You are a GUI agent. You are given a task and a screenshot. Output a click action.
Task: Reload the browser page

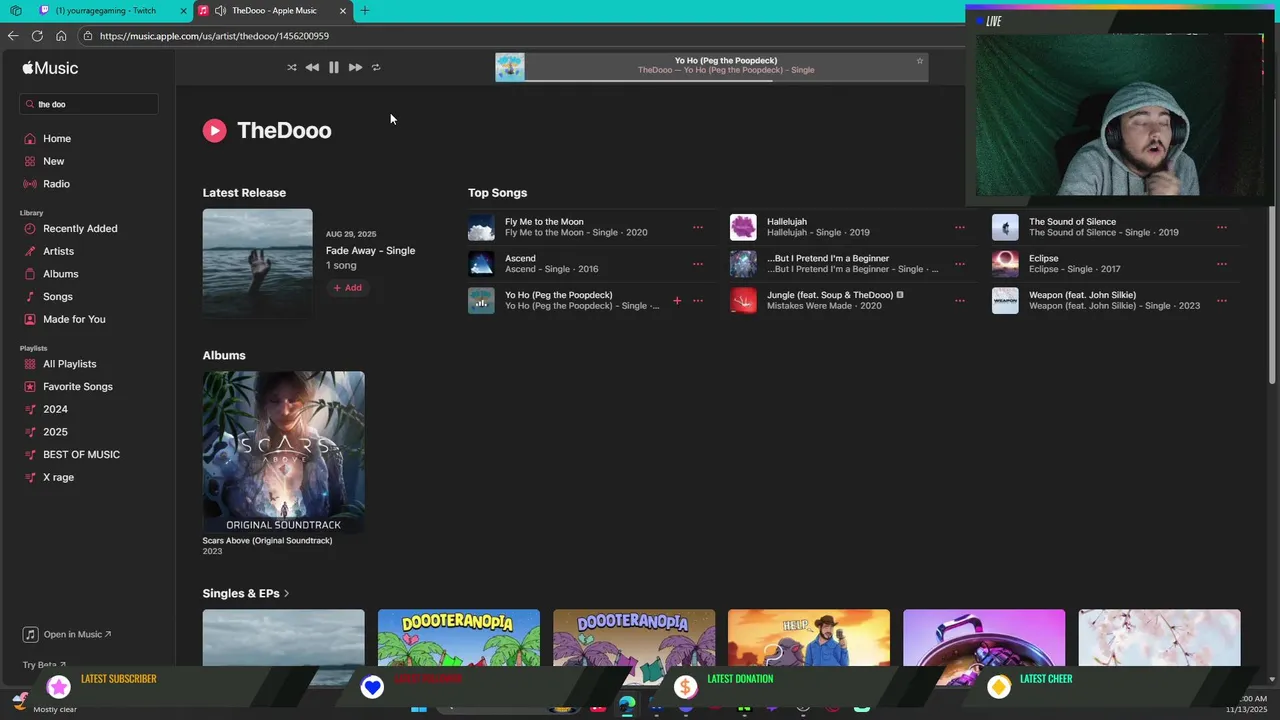[37, 36]
